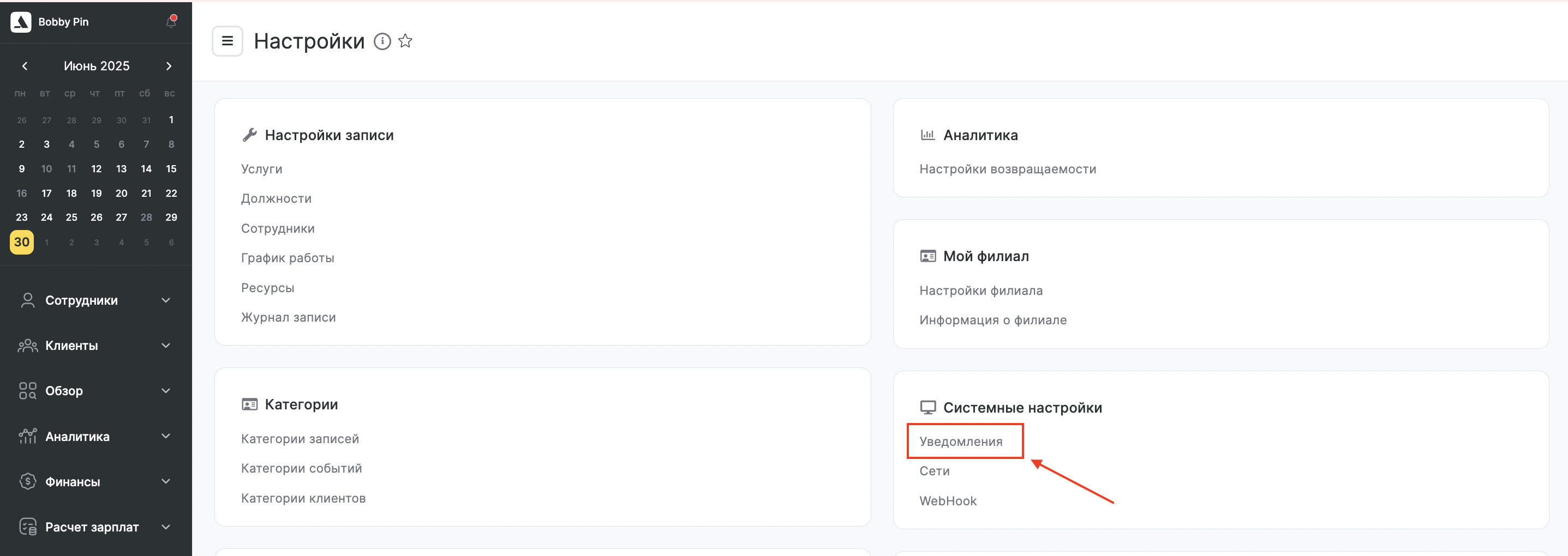Open Информация о филиале link
Screen dimensions: 1568x556
[993, 320]
